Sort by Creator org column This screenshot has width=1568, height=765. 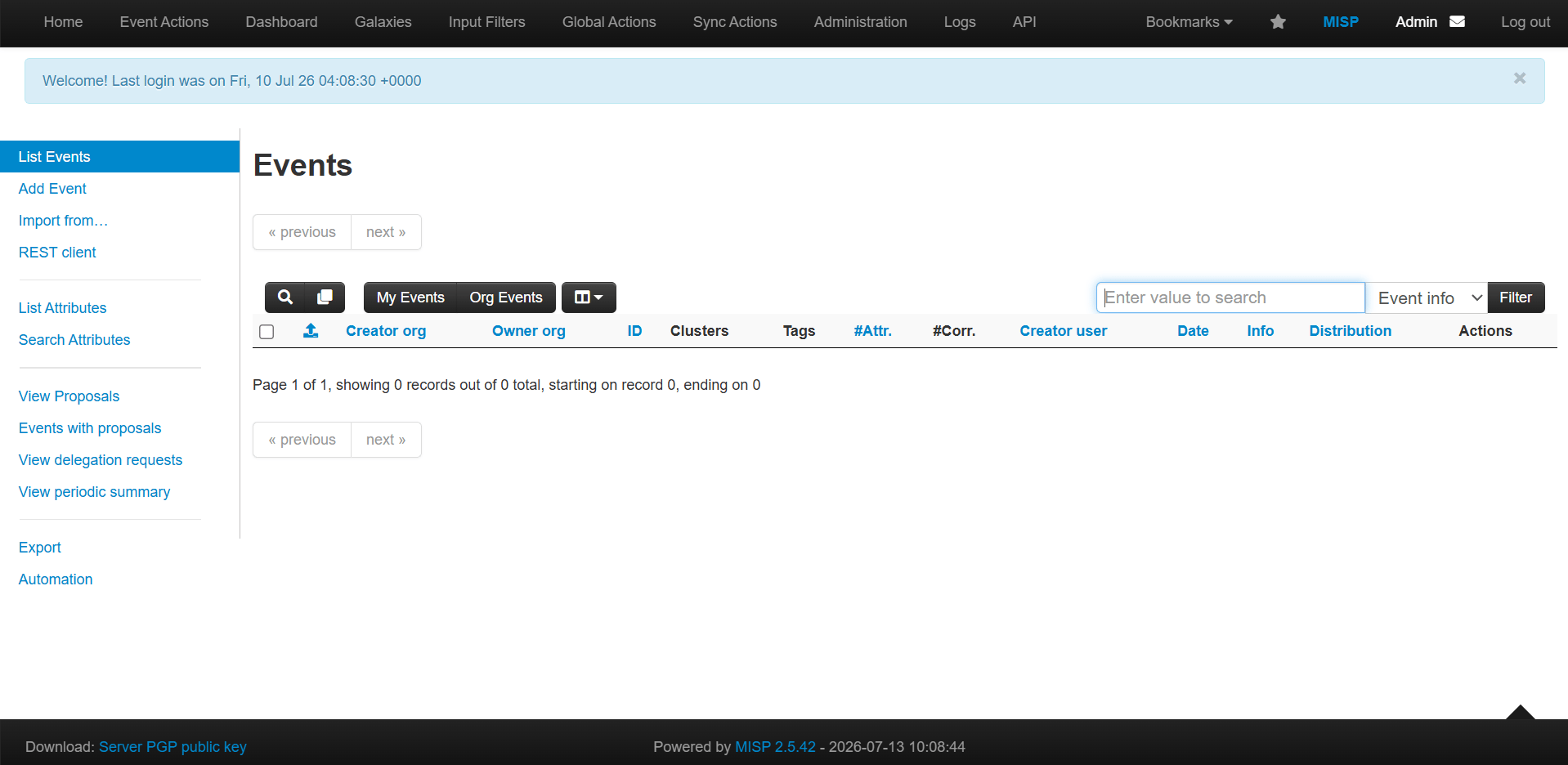click(x=386, y=331)
